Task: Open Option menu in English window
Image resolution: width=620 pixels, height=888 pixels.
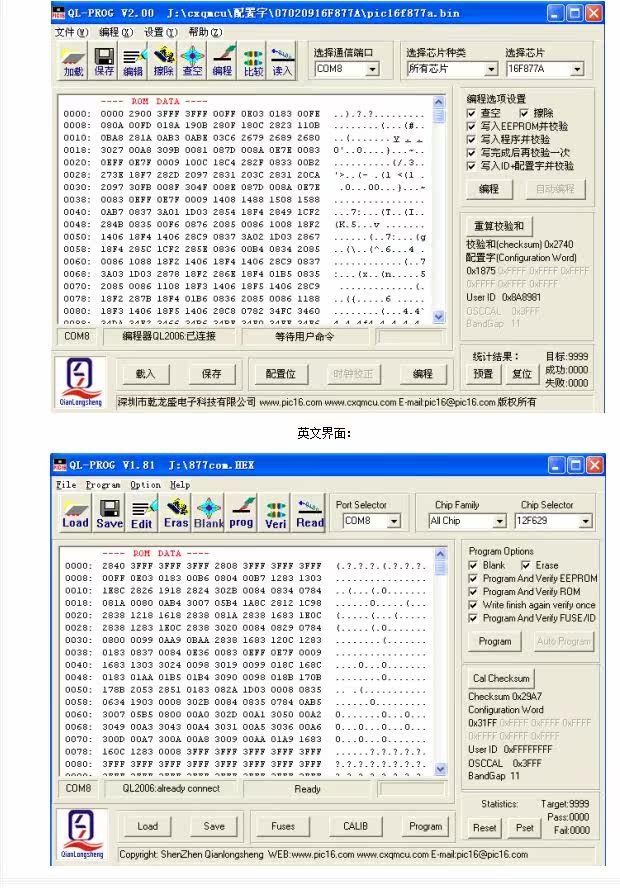Action: [x=146, y=485]
